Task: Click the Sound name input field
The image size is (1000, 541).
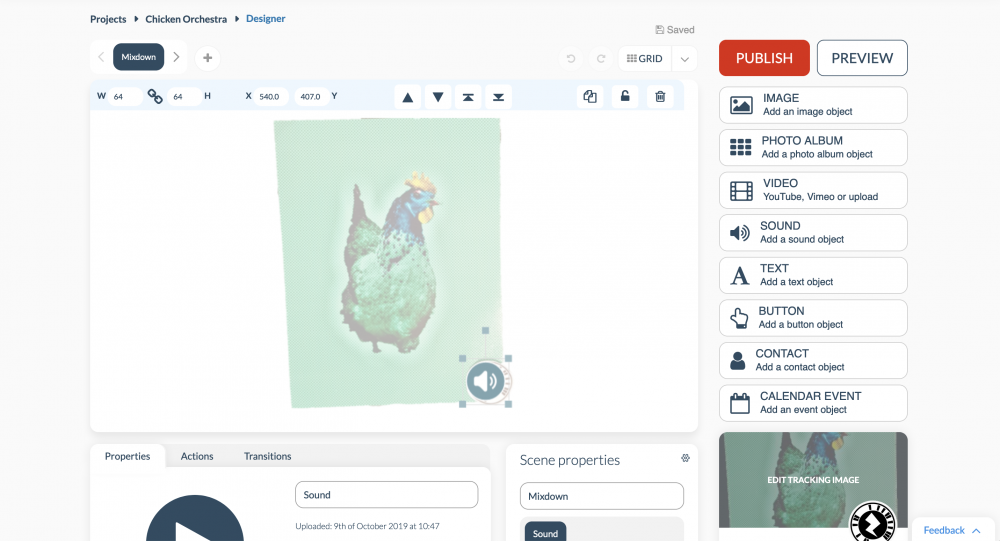Action: 386,495
